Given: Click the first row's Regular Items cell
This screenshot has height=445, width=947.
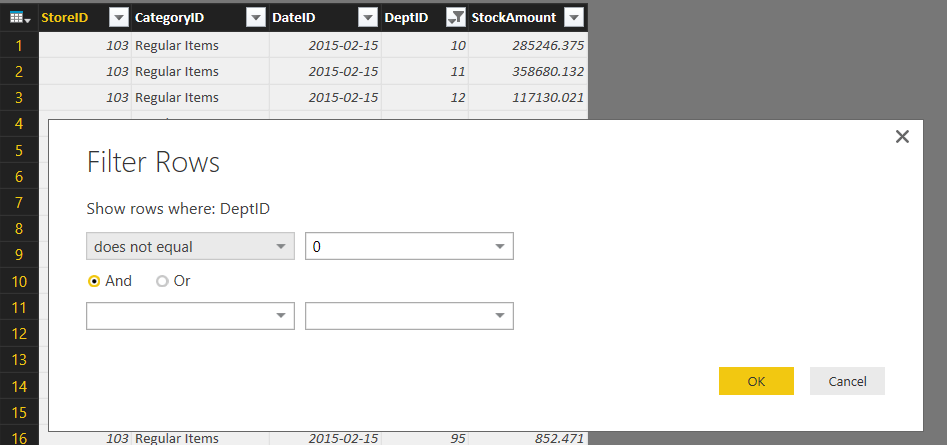Looking at the screenshot, I should coord(200,45).
